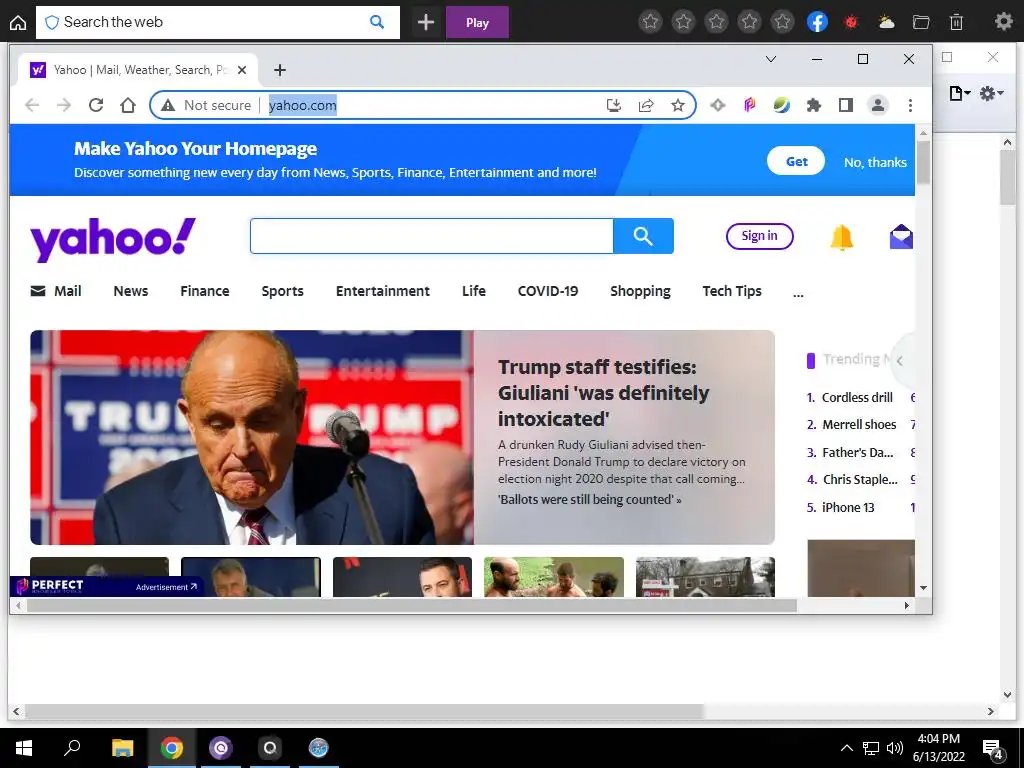1024x768 pixels.
Task: Open Windows Start menu
Action: tap(24, 748)
